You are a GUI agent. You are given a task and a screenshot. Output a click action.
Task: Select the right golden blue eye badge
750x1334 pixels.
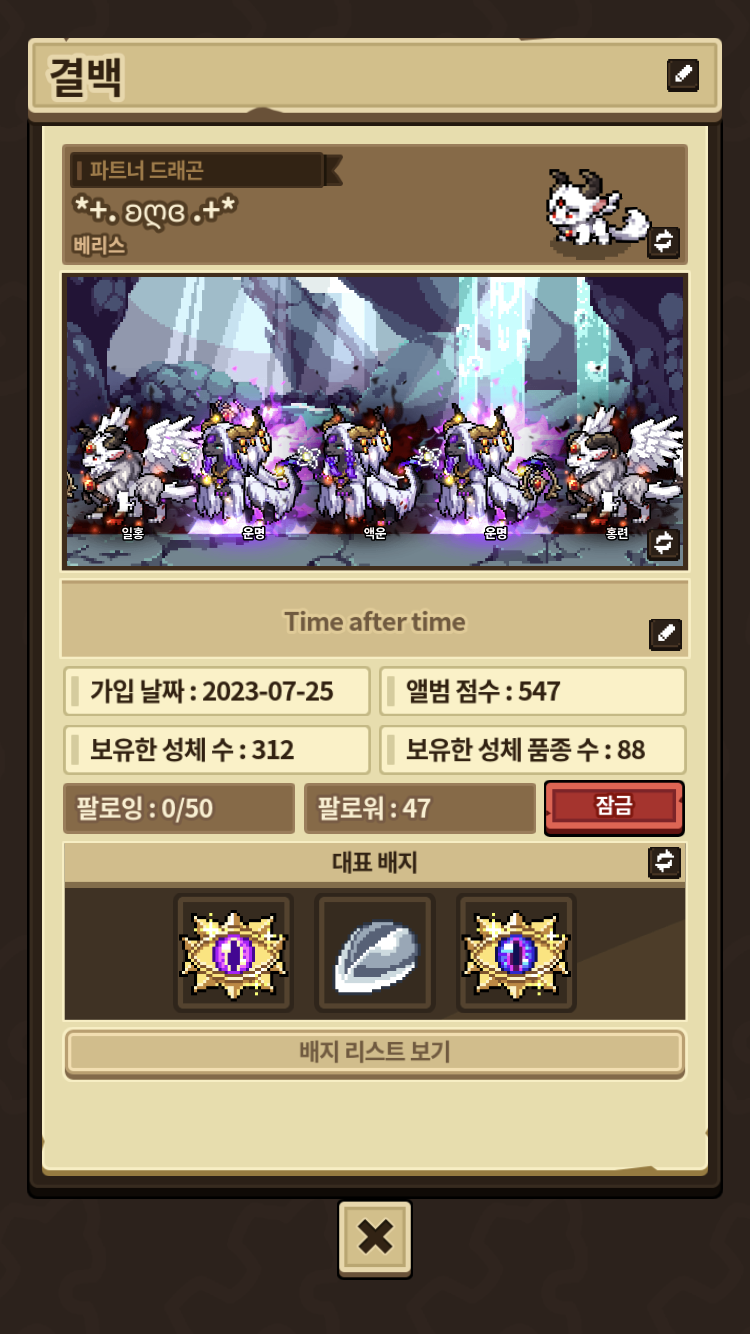[x=516, y=954]
